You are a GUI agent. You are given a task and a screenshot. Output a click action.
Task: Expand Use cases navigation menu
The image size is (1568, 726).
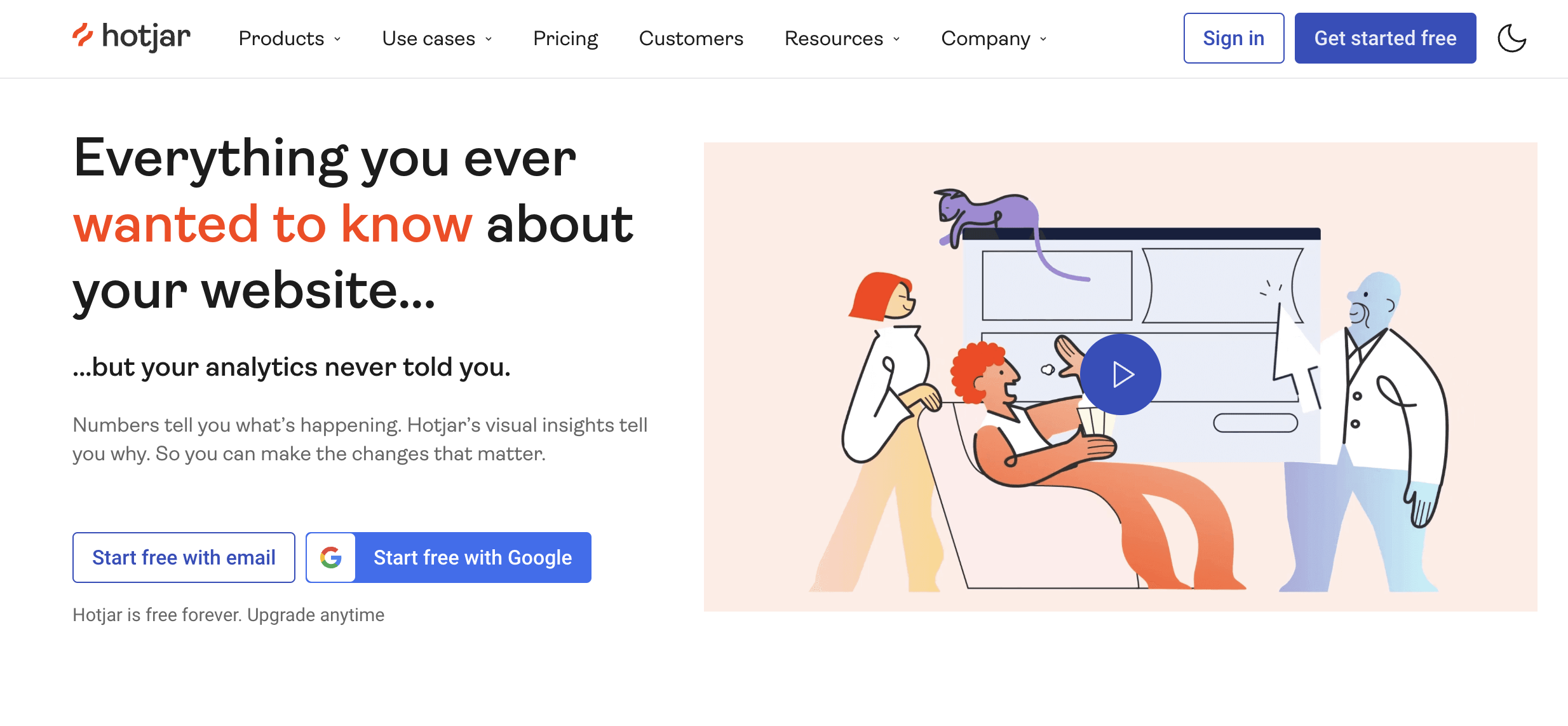coord(434,39)
